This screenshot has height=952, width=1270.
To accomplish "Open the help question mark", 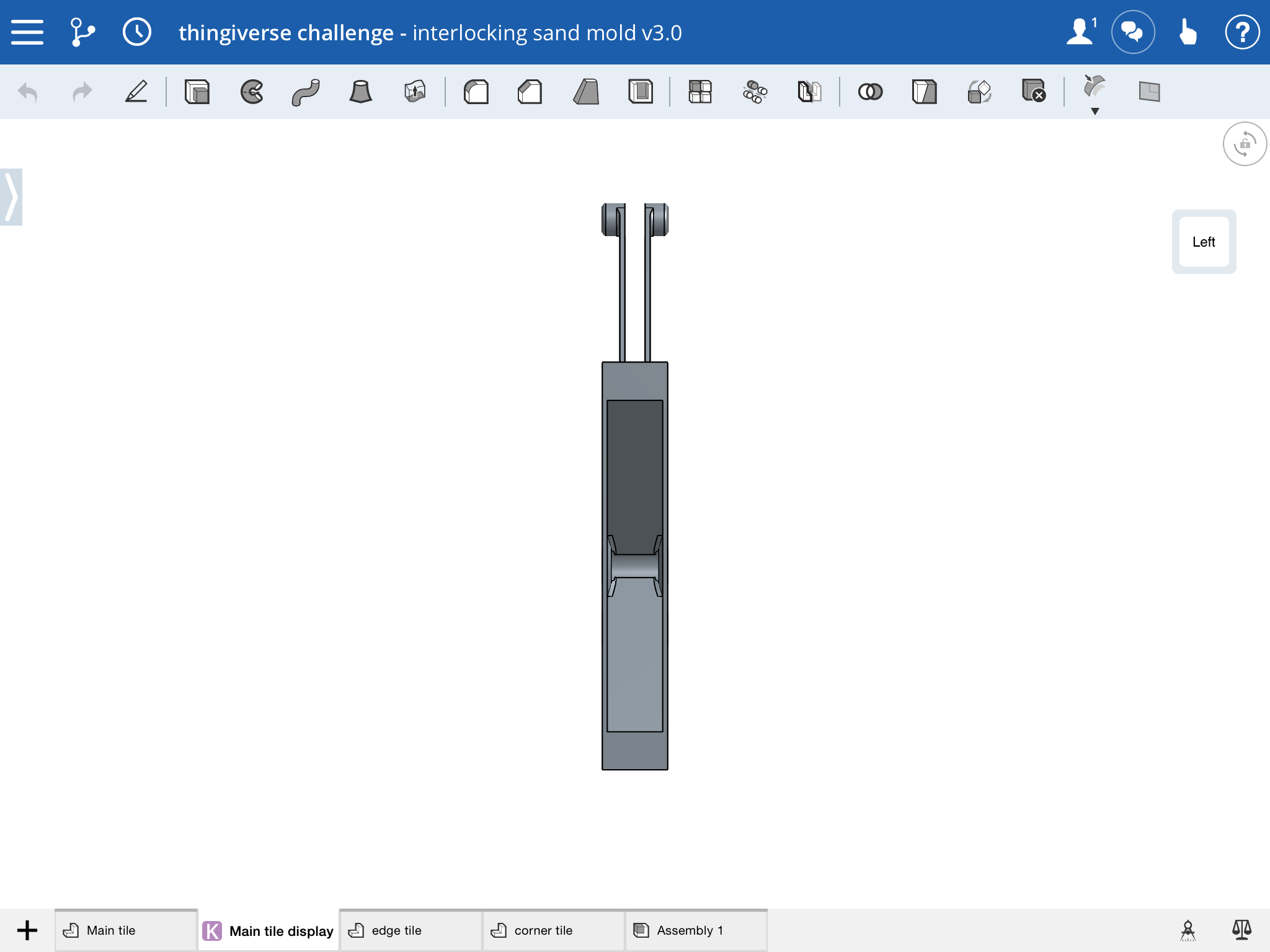I will coord(1242,32).
